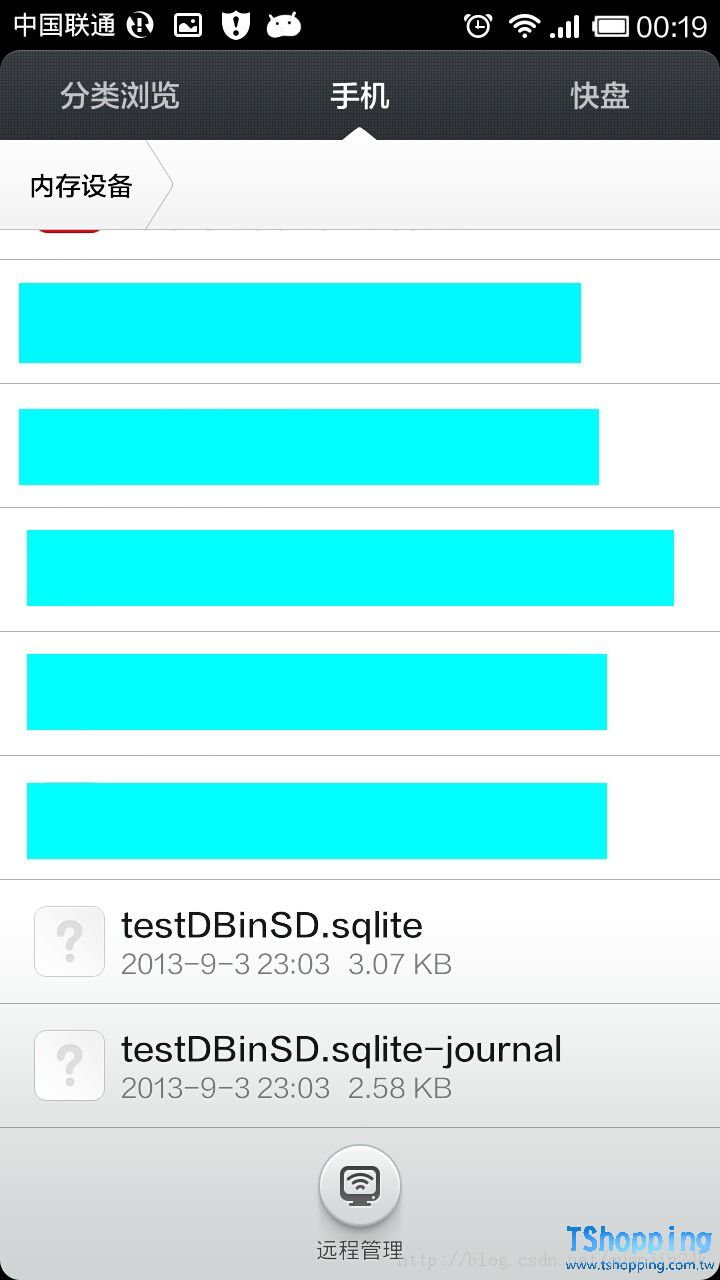Open the 快盘 tab
720x1280 pixels.
tap(600, 96)
